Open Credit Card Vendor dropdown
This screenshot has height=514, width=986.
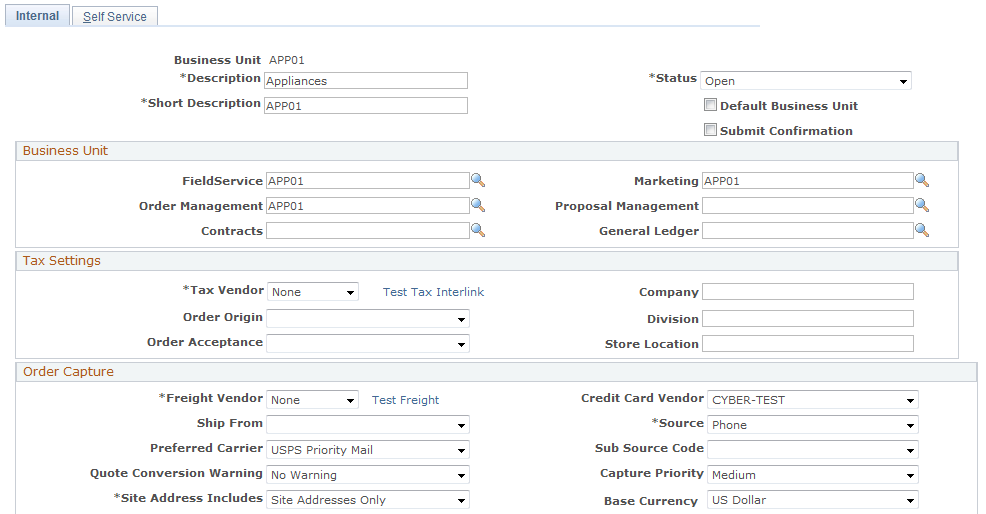click(812, 399)
